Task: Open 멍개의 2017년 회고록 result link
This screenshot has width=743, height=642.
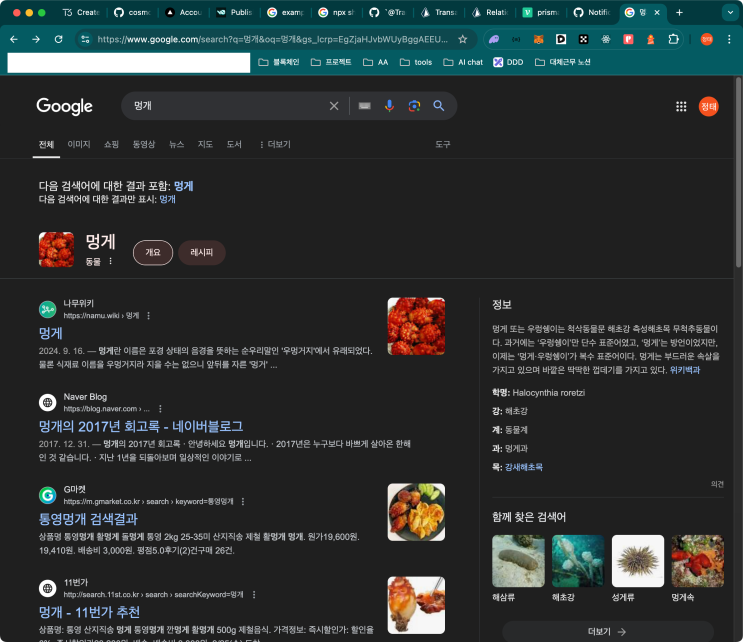Action: click(141, 426)
